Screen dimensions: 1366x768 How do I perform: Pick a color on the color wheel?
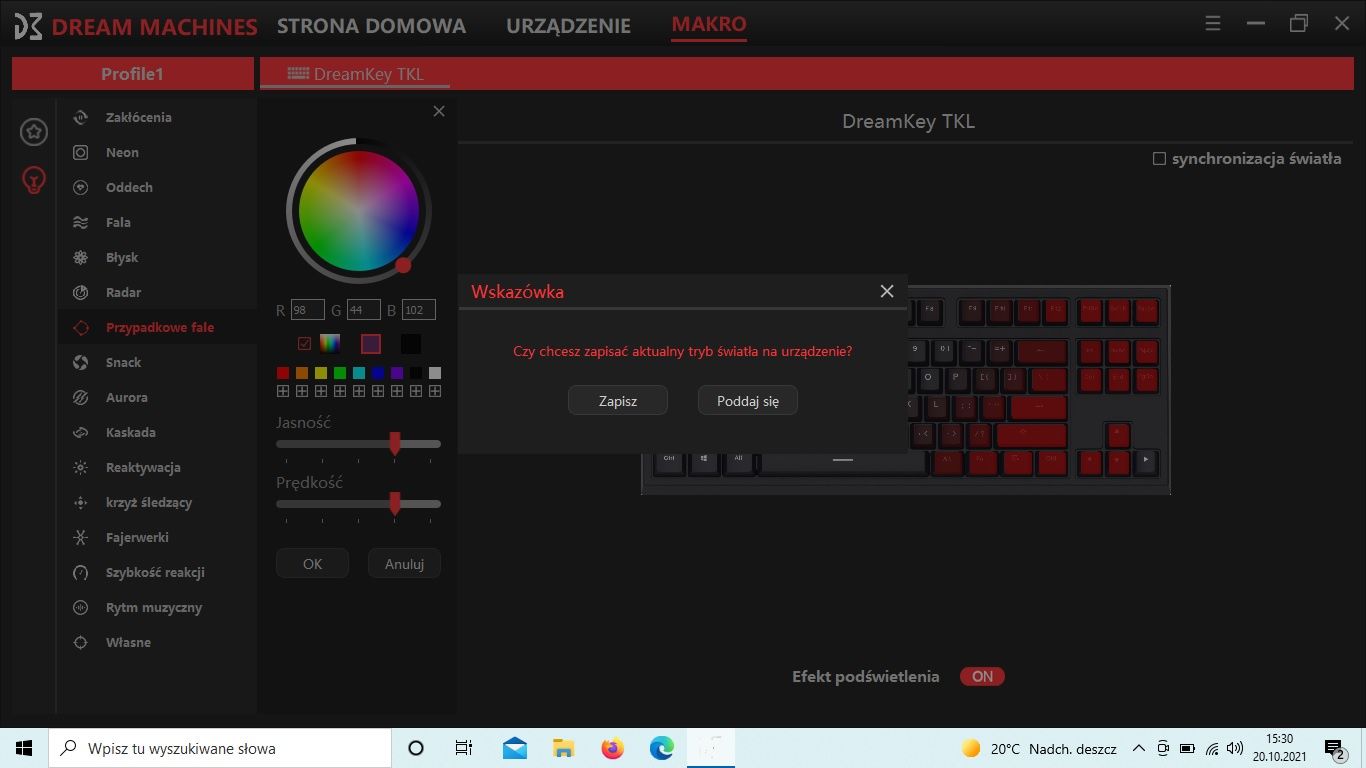pos(358,211)
